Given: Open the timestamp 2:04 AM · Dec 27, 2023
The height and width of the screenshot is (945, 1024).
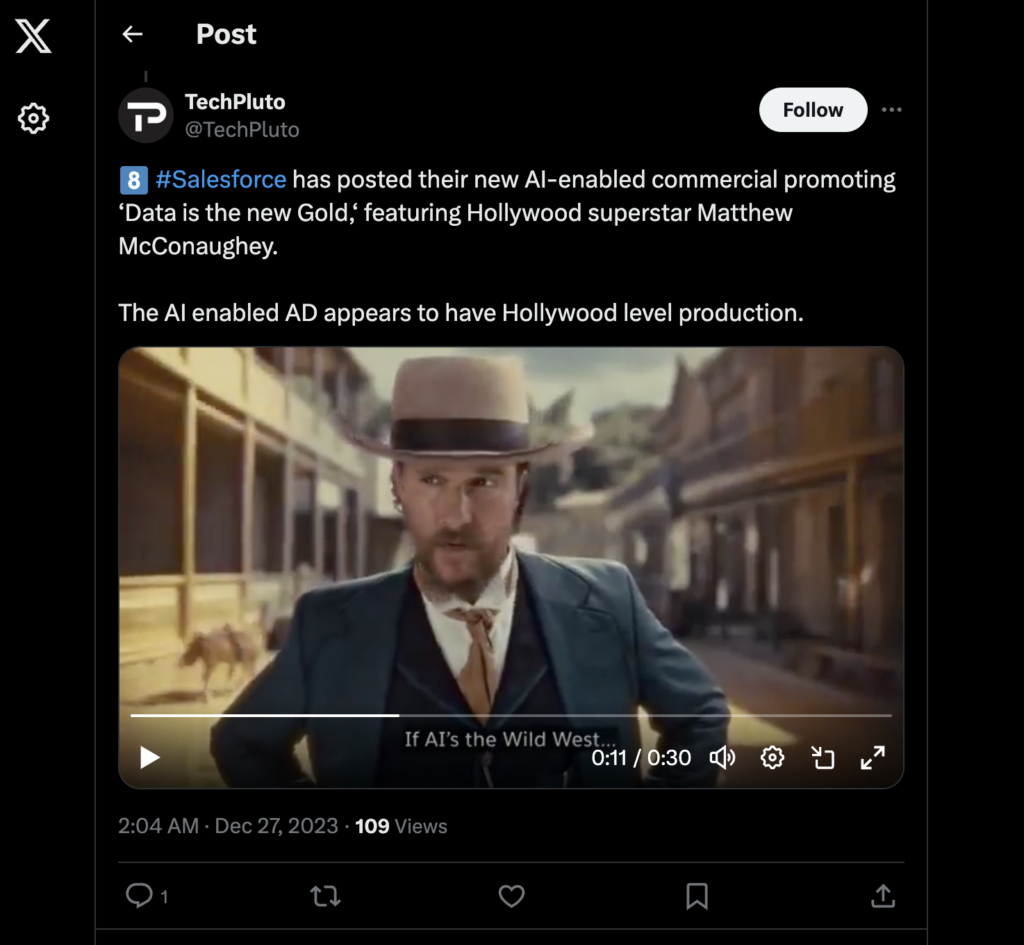Looking at the screenshot, I should pos(228,826).
